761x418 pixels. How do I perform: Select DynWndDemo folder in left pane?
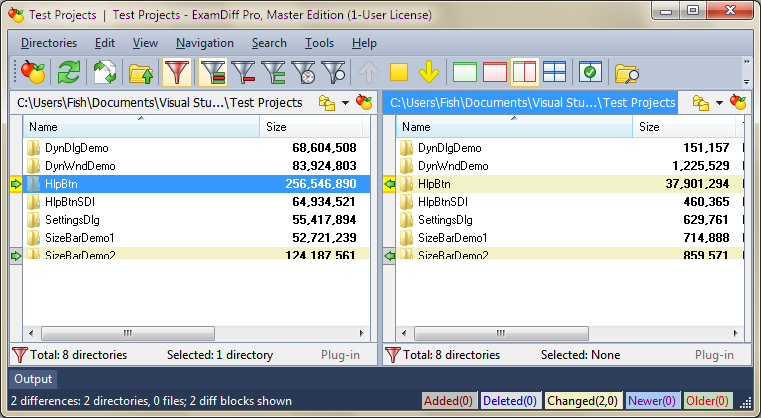[x=197, y=166]
